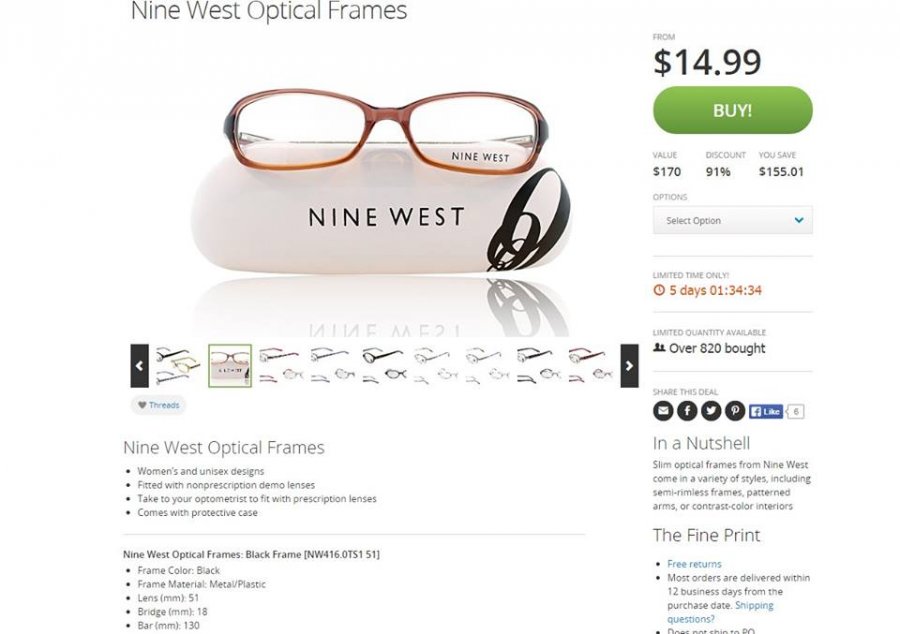Click the heart Threads tag
The height and width of the screenshot is (634, 900).
pos(158,405)
